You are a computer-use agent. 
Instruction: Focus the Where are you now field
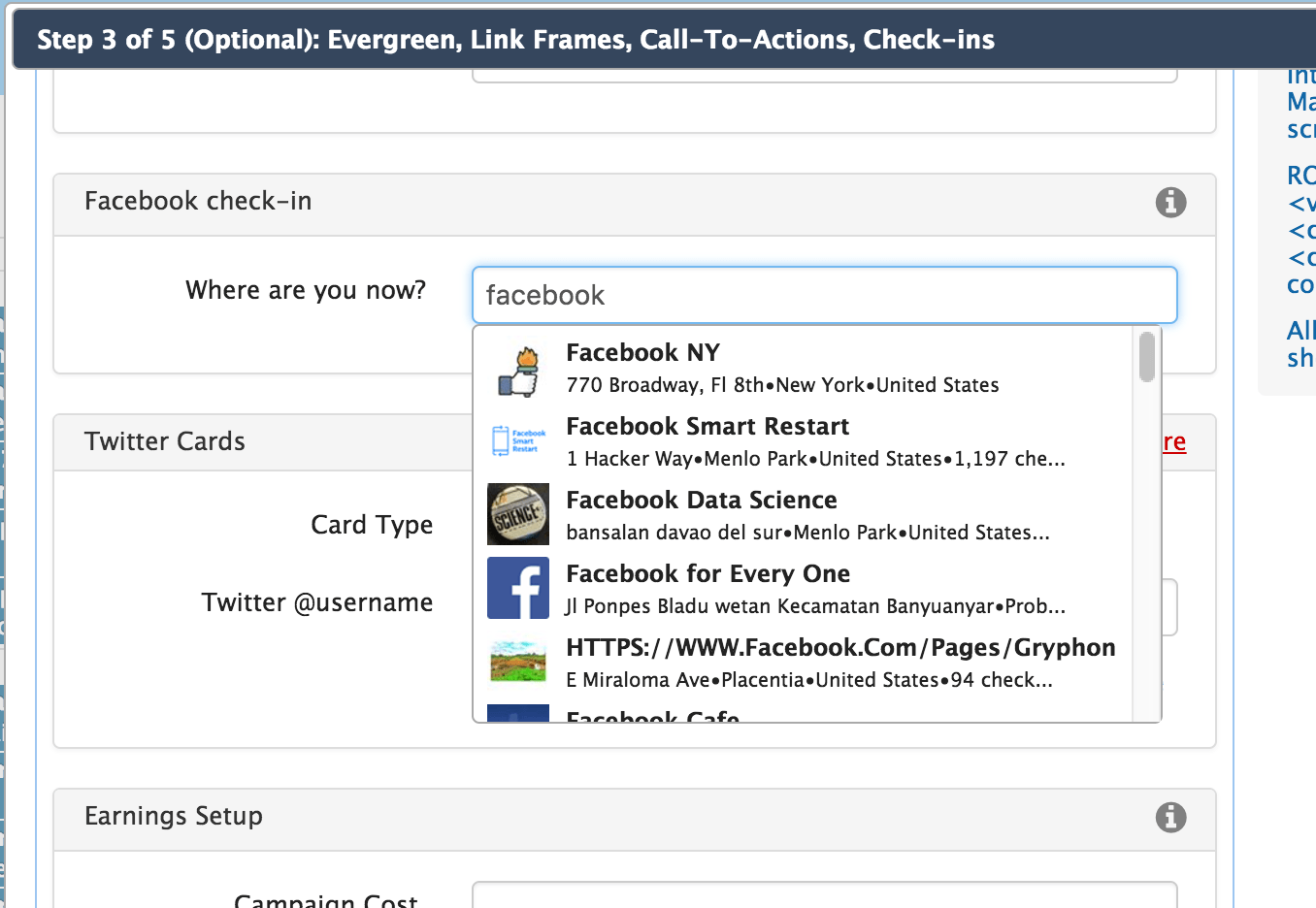coord(825,295)
